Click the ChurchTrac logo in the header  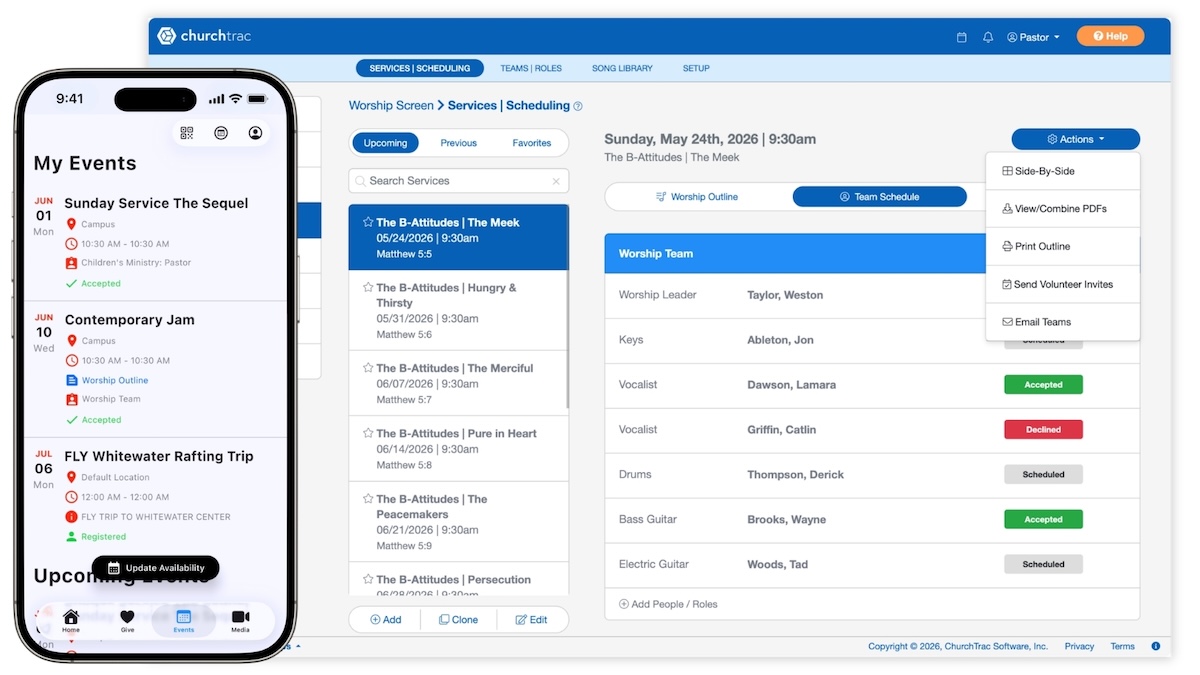point(204,36)
